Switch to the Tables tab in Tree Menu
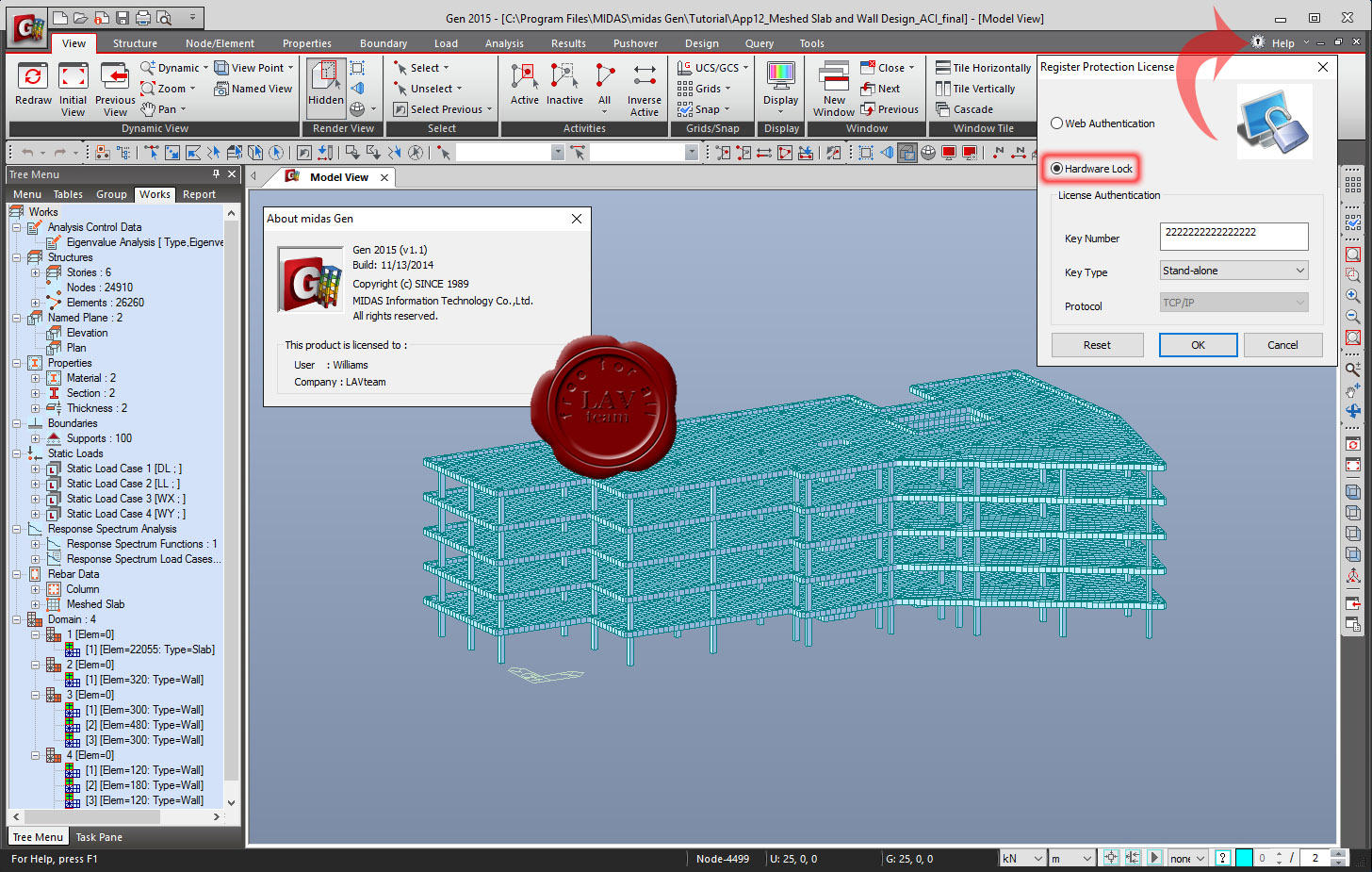The height and width of the screenshot is (872, 1372). [68, 194]
